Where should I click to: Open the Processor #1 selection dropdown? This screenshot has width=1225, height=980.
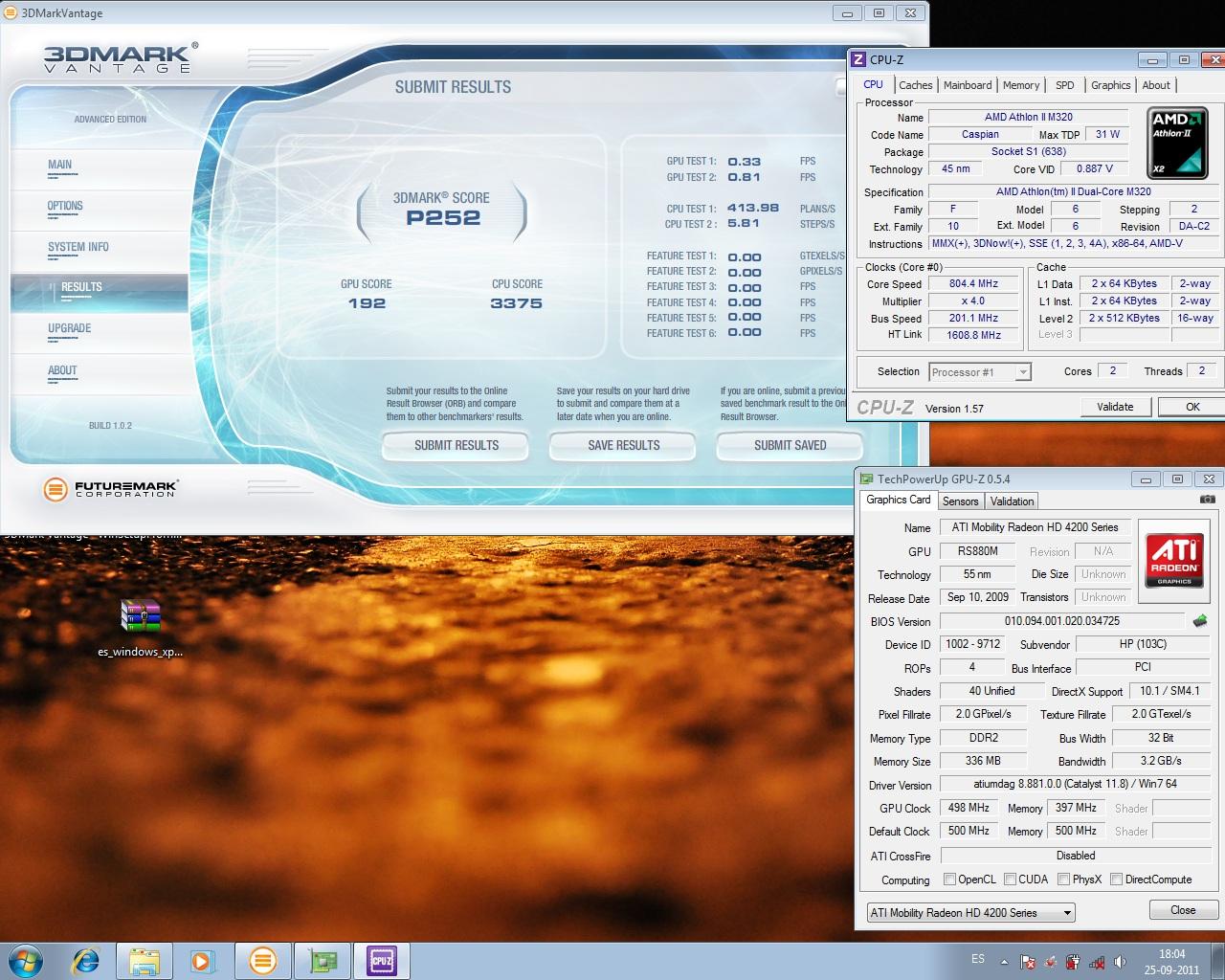[x=980, y=372]
